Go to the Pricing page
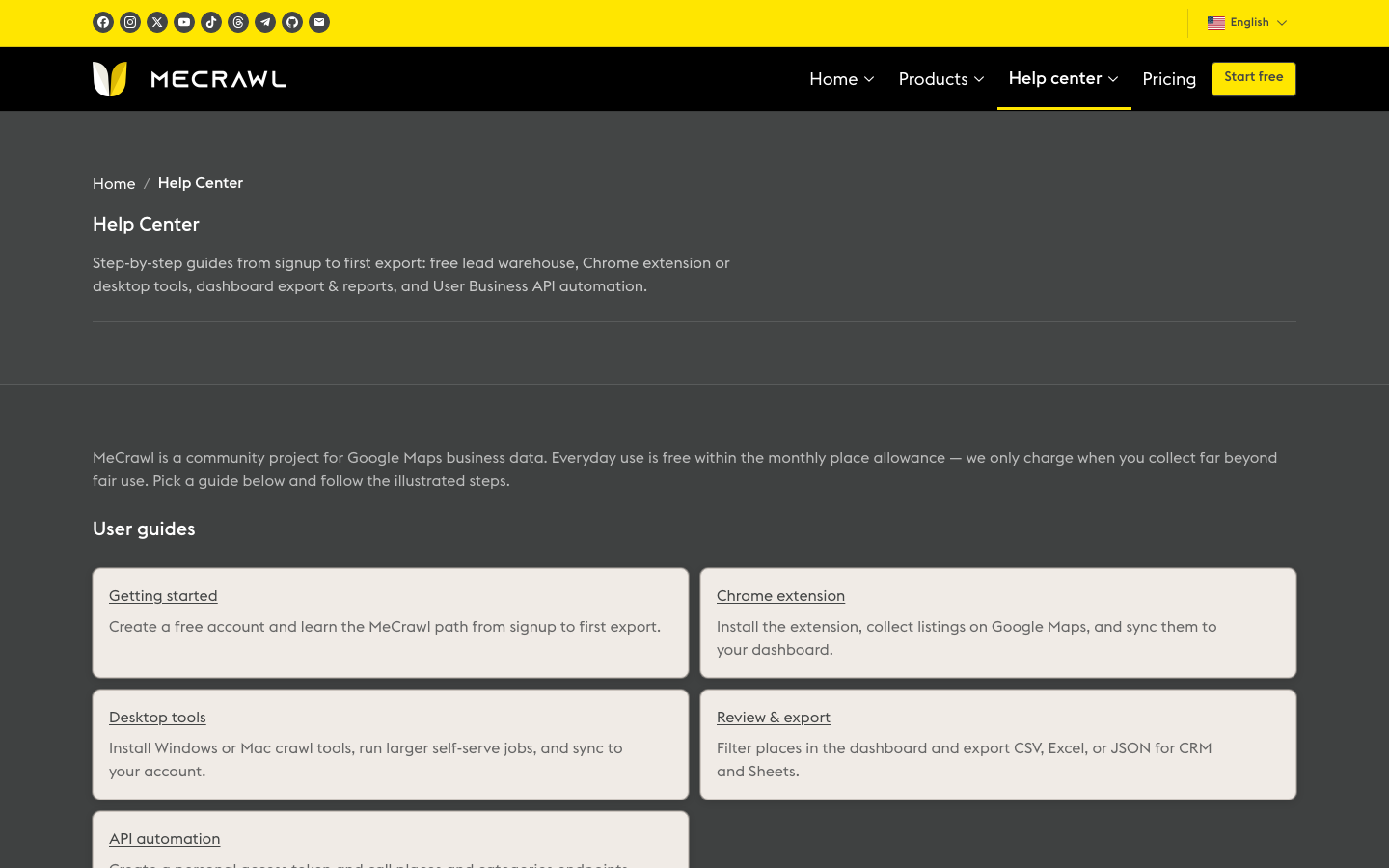Viewport: 1389px width, 868px height. pos(1169,79)
